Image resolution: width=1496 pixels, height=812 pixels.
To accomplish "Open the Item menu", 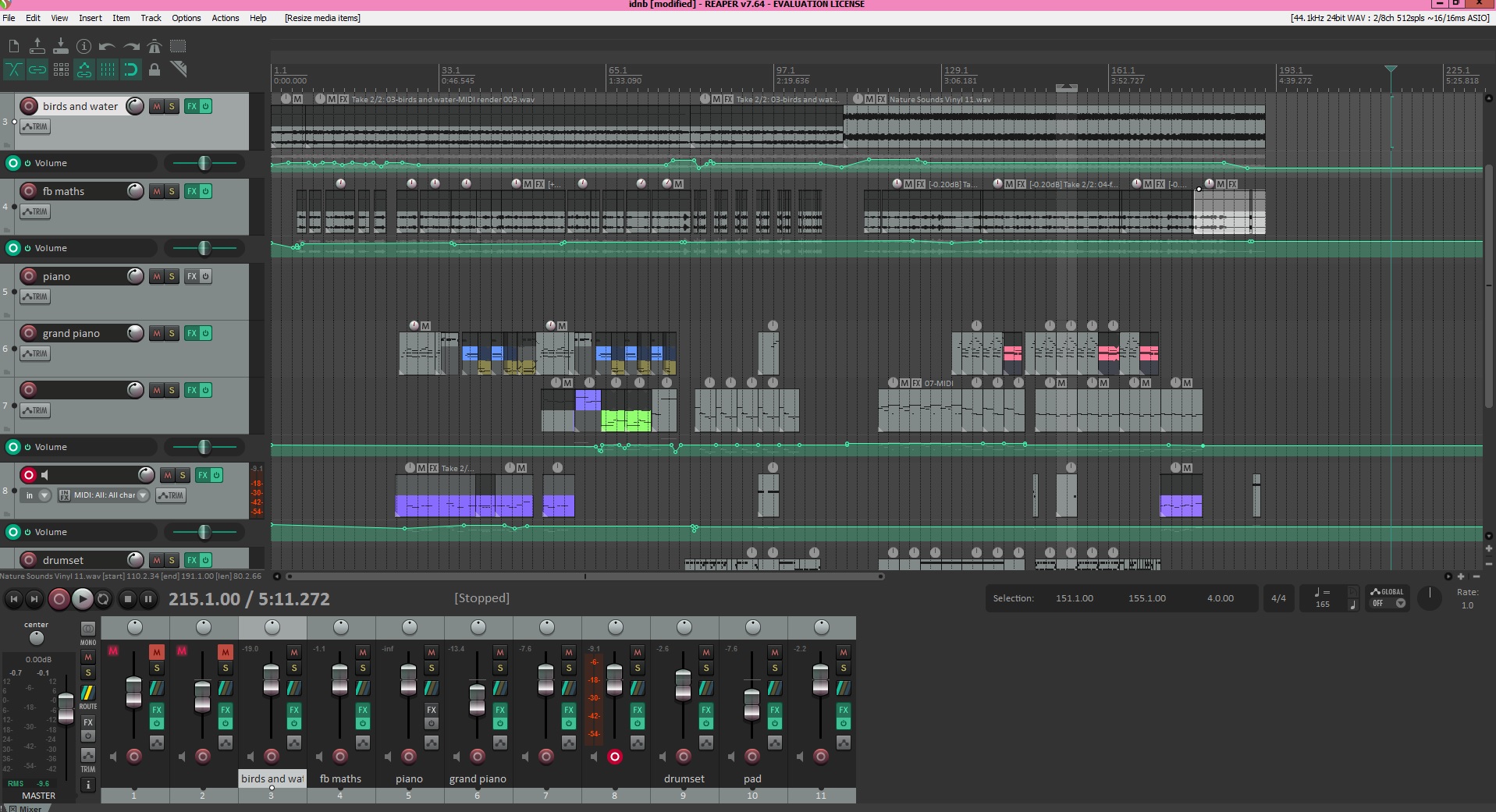I will click(121, 18).
